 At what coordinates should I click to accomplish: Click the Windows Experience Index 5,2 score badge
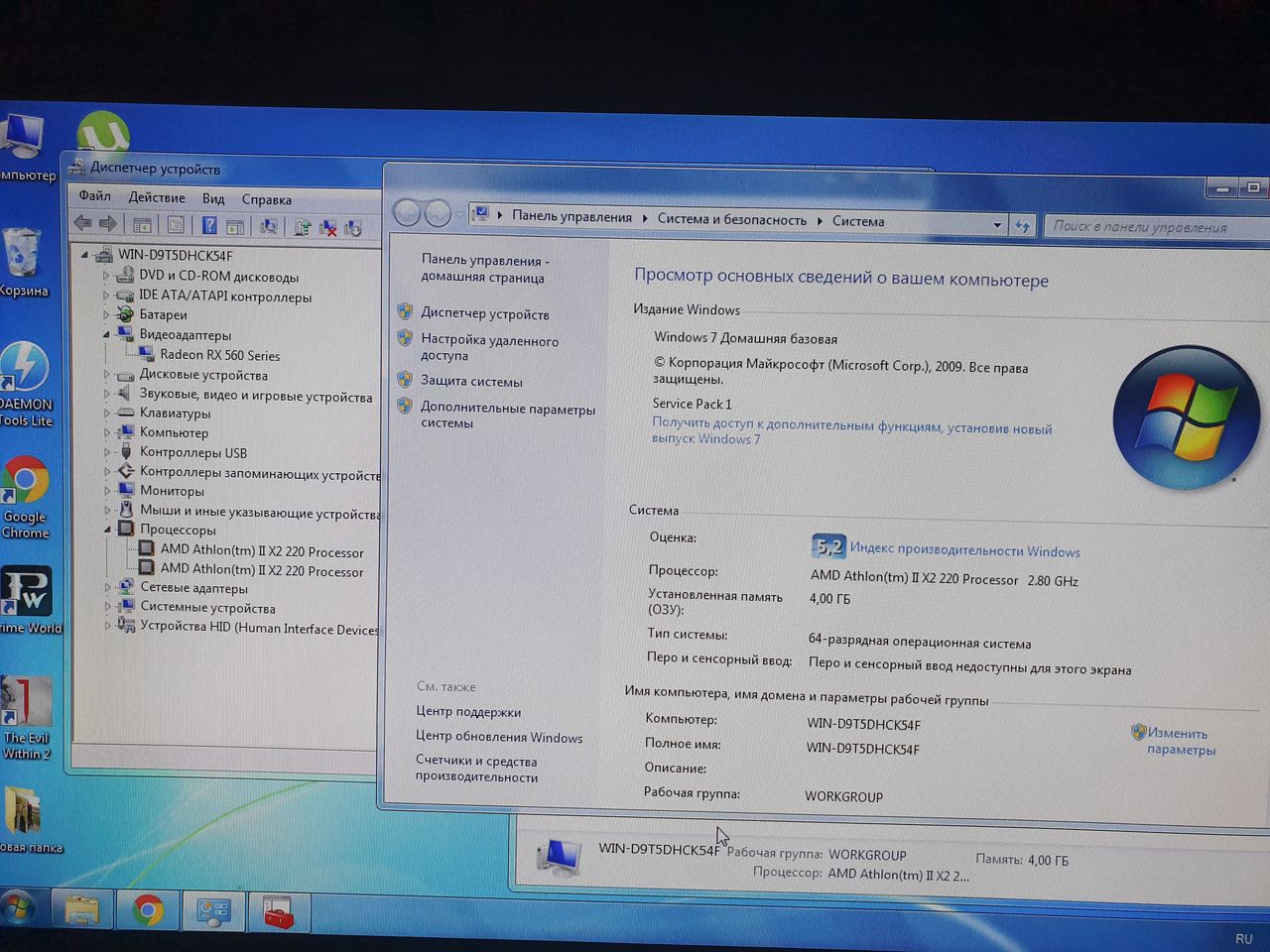point(827,546)
